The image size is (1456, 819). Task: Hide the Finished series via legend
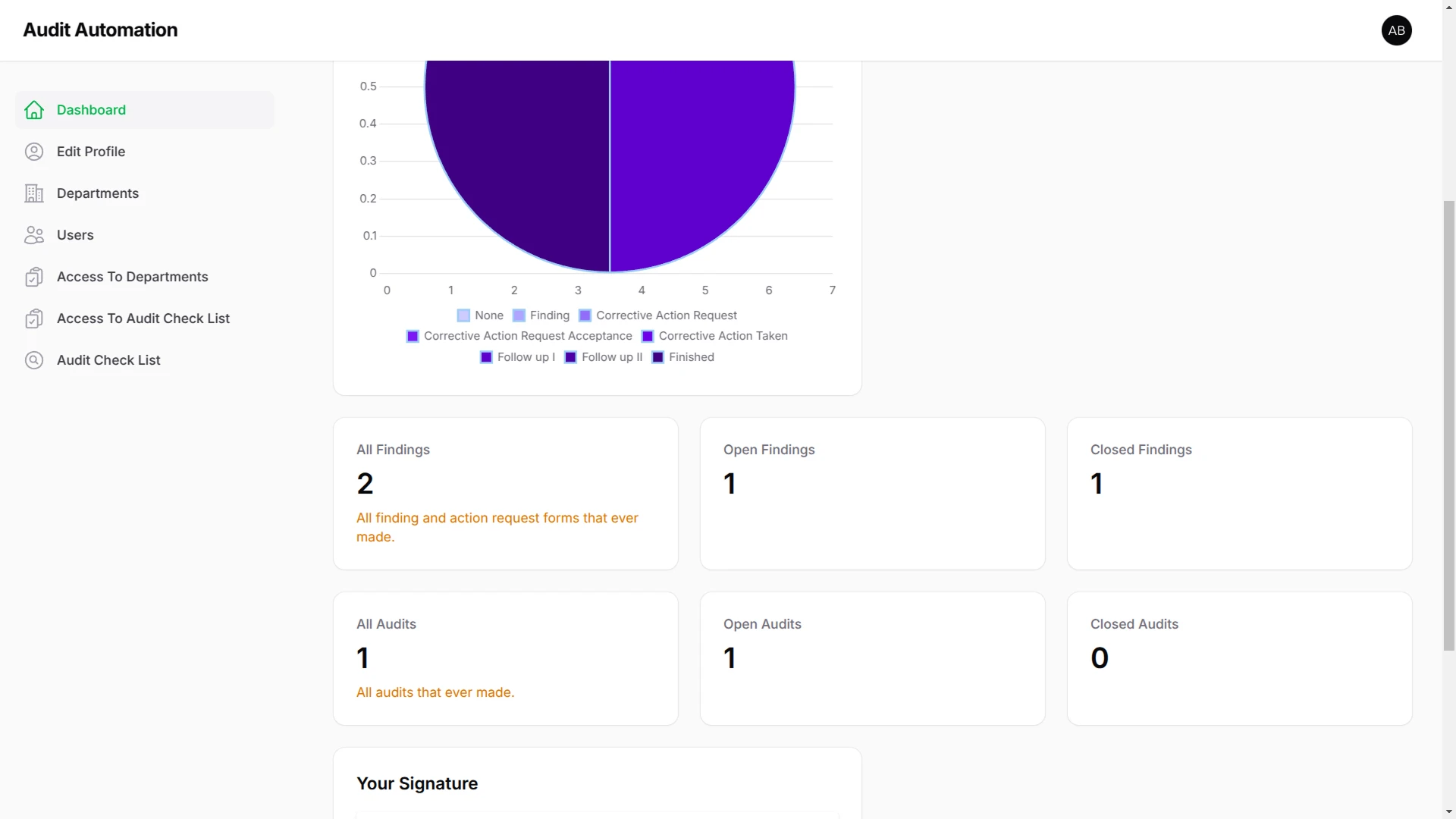click(682, 357)
